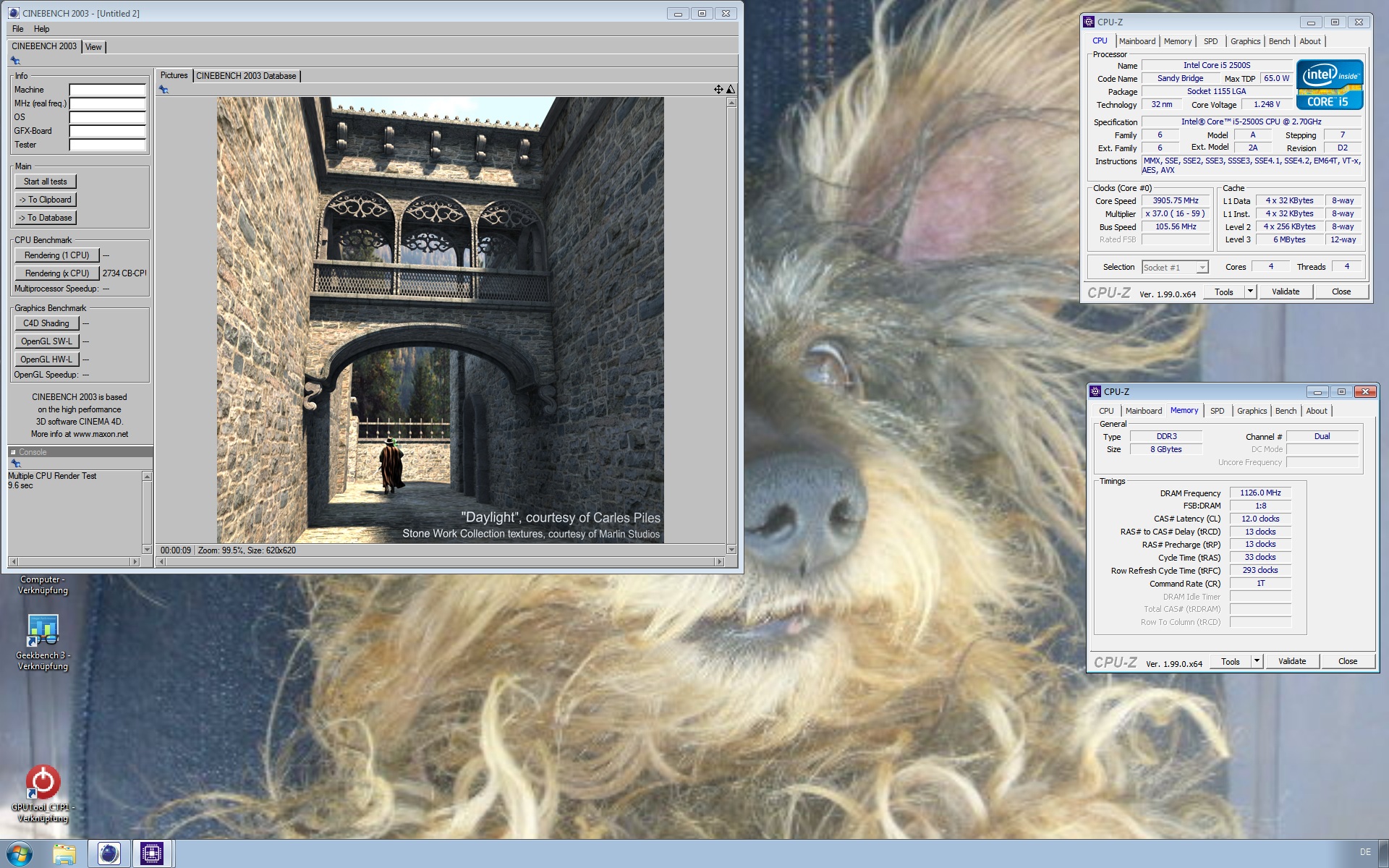Click rendered Daylight image in viewer

pos(441,320)
